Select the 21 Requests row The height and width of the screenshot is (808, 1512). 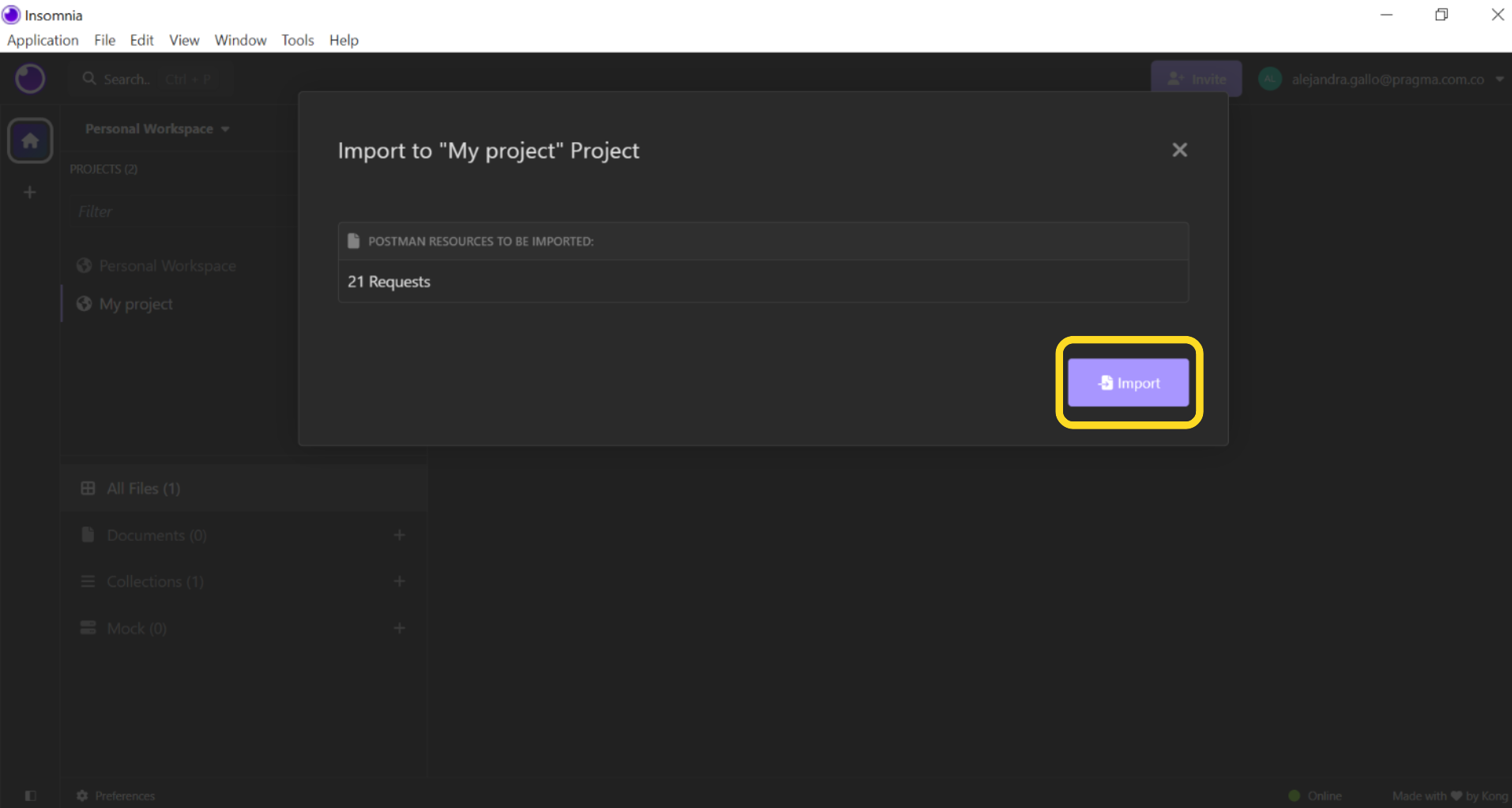764,281
